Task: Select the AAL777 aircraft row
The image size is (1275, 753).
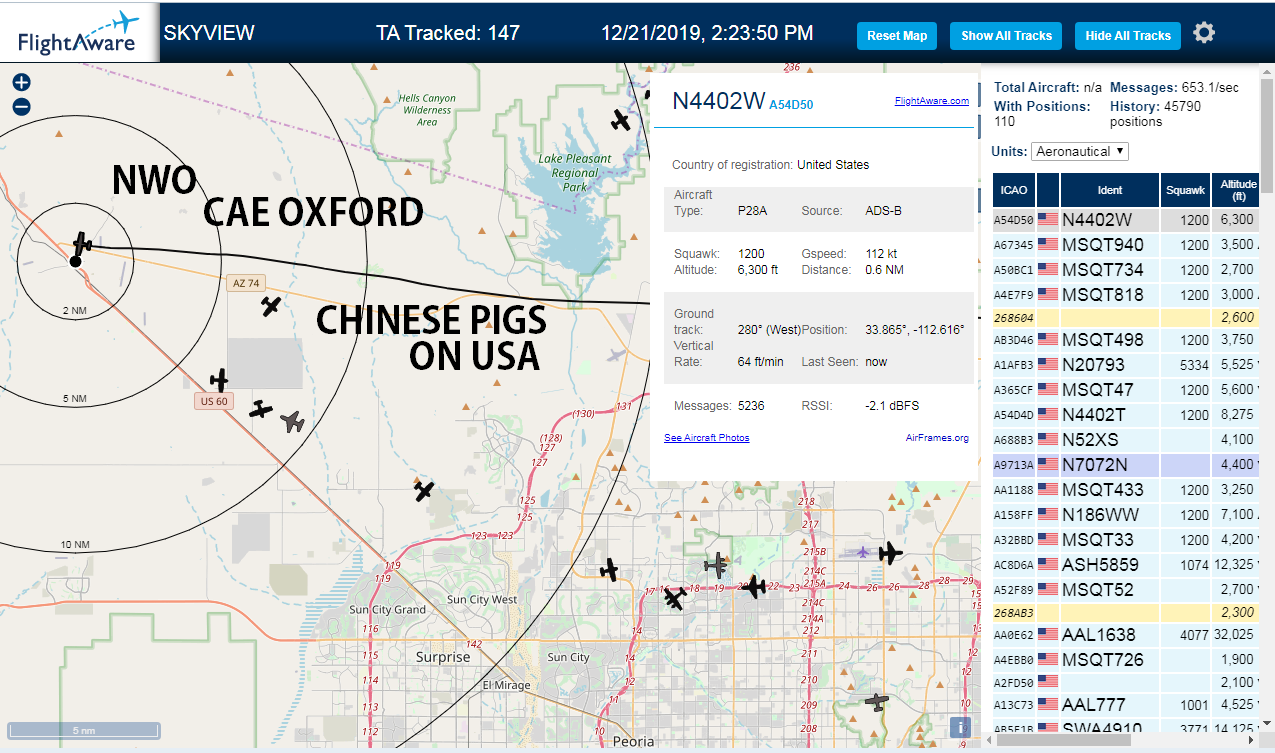Action: coord(1126,704)
